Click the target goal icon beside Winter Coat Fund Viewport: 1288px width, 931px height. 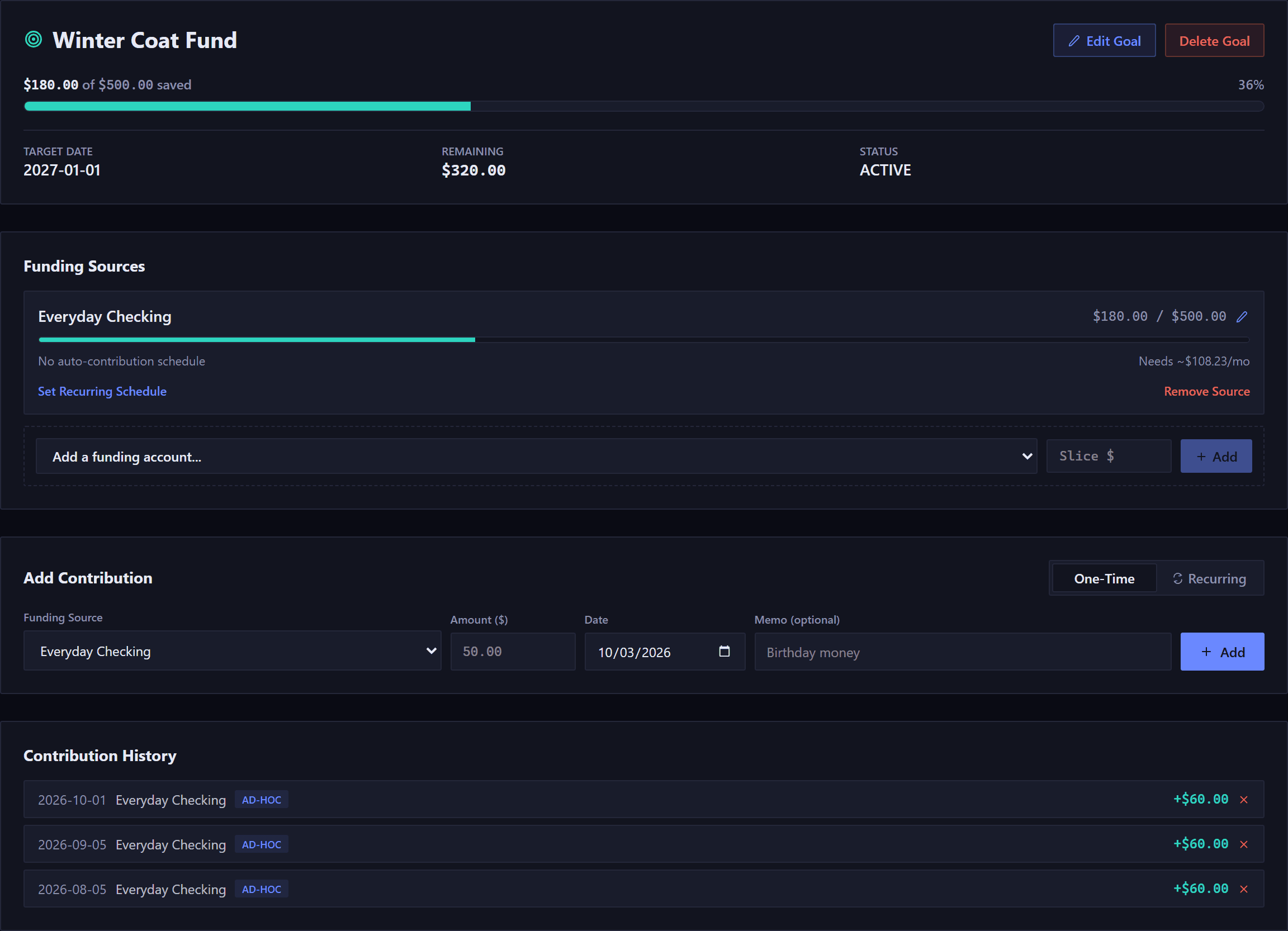pos(34,39)
